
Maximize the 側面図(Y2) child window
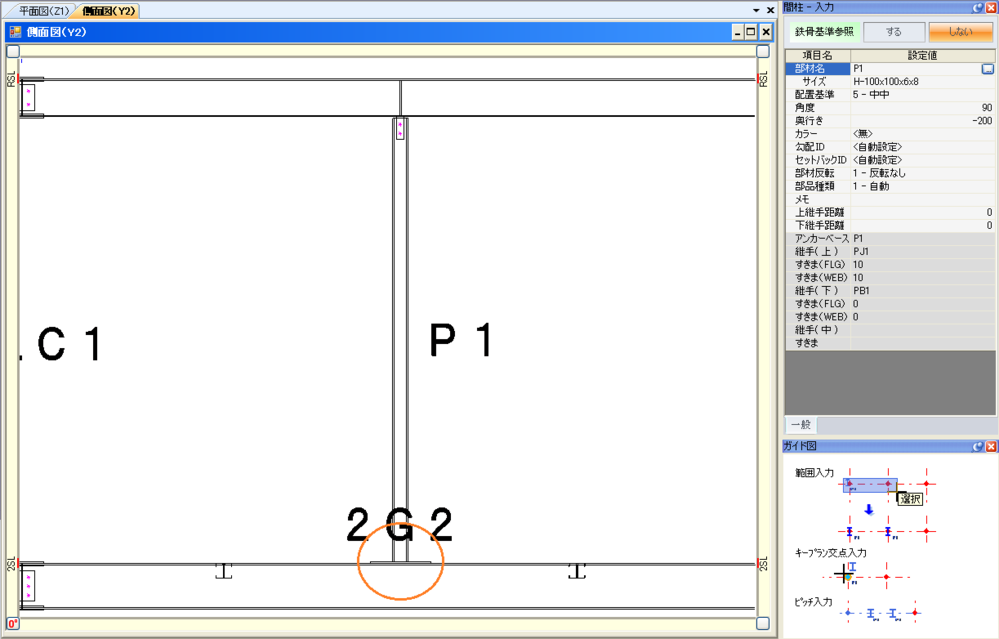[752, 32]
